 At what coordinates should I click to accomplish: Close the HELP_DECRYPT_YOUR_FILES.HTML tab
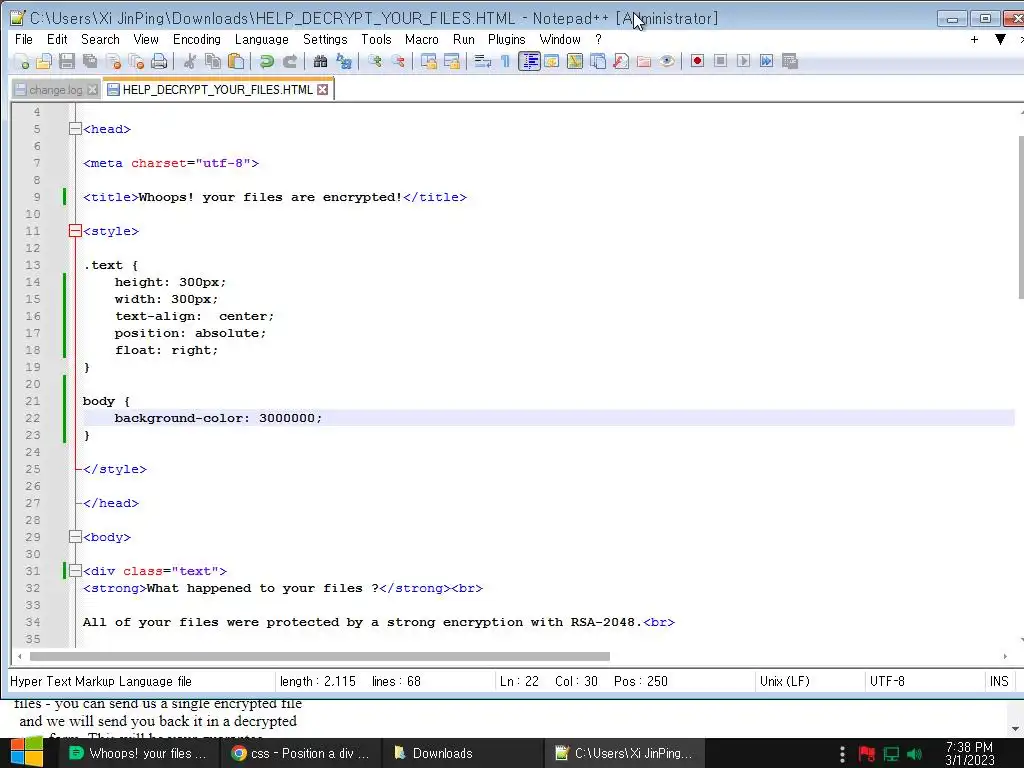(x=323, y=89)
